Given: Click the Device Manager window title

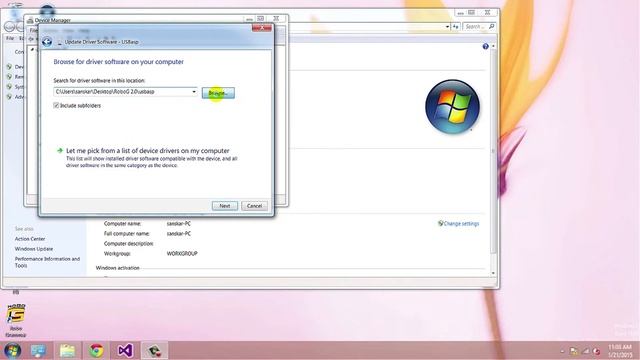Looking at the screenshot, I should pos(53,20).
